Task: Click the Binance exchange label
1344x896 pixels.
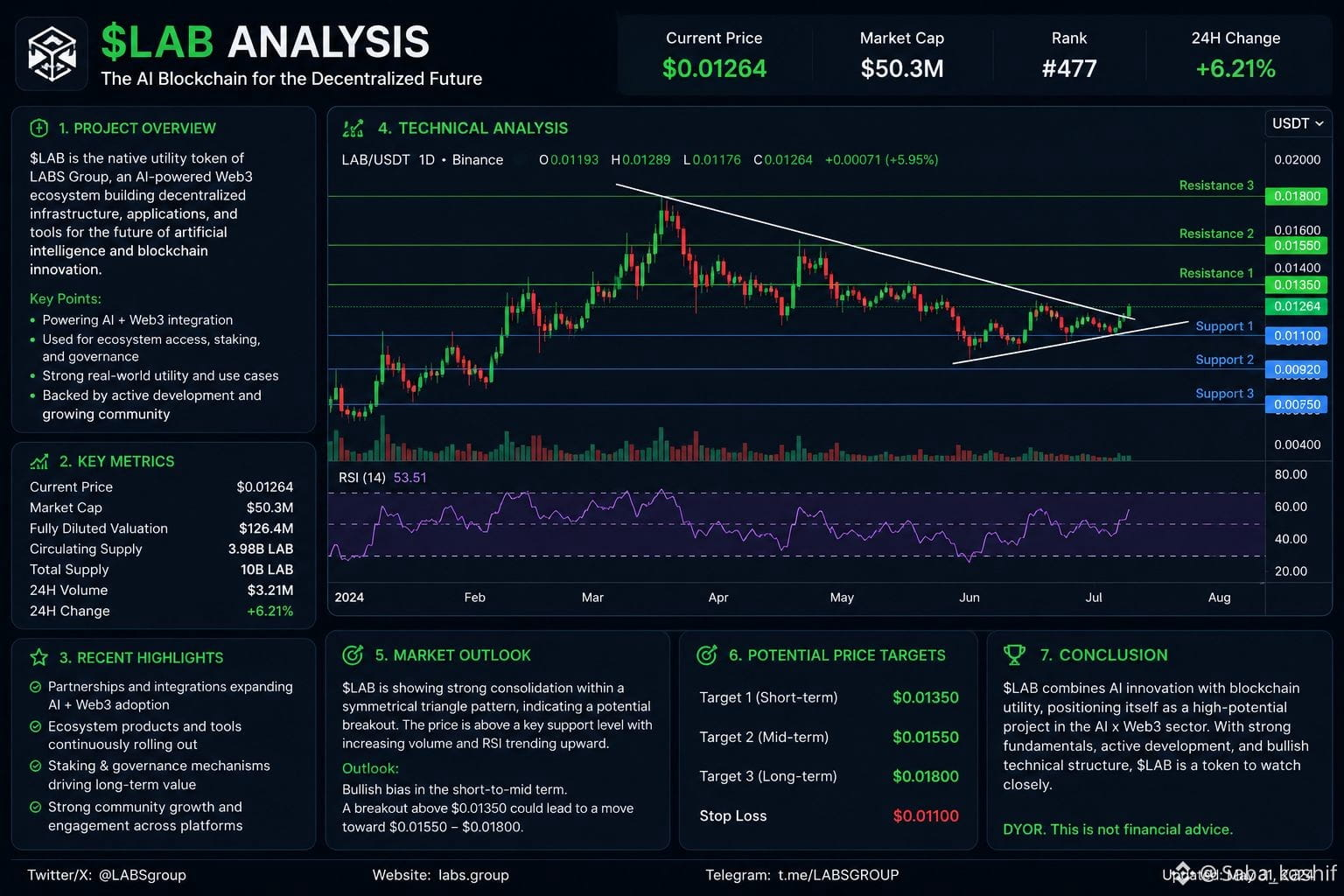Action: point(478,160)
